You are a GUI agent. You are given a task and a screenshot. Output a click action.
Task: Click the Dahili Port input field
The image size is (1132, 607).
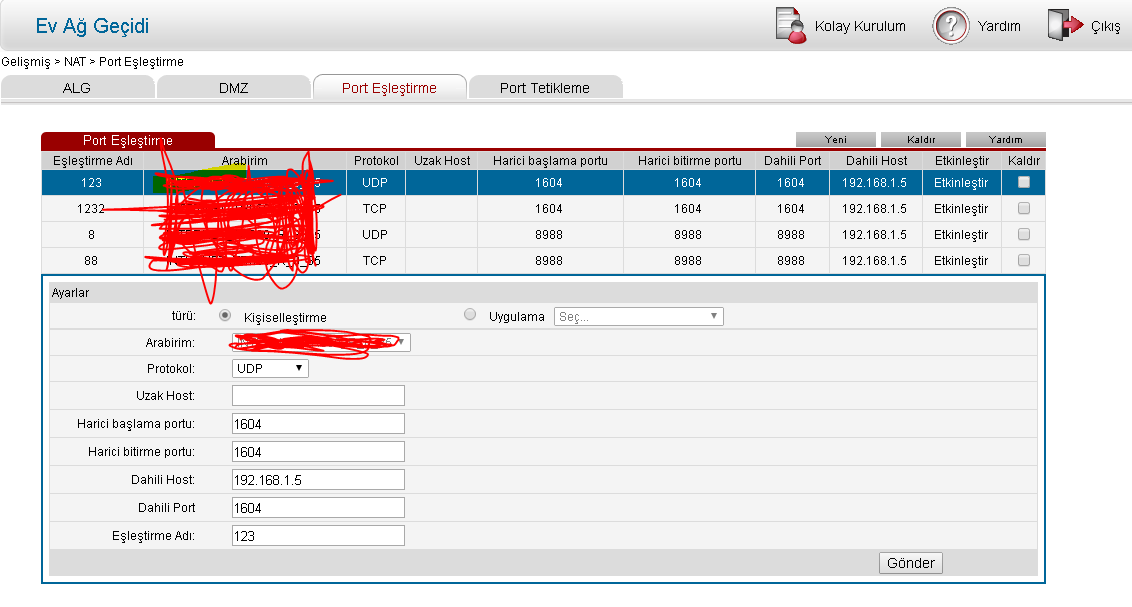coord(318,508)
